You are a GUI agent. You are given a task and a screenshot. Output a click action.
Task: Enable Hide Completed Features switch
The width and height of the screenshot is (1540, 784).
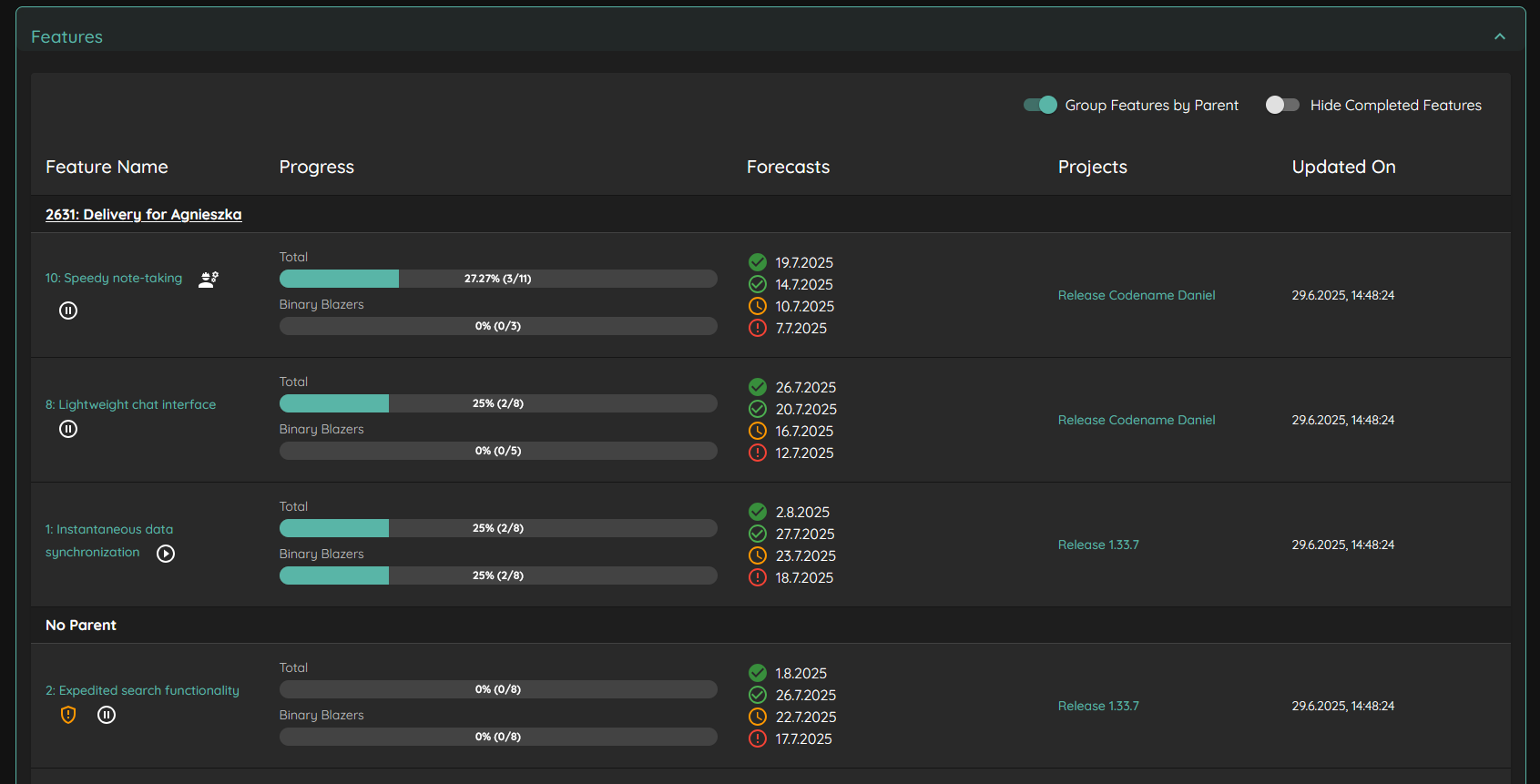click(x=1282, y=105)
